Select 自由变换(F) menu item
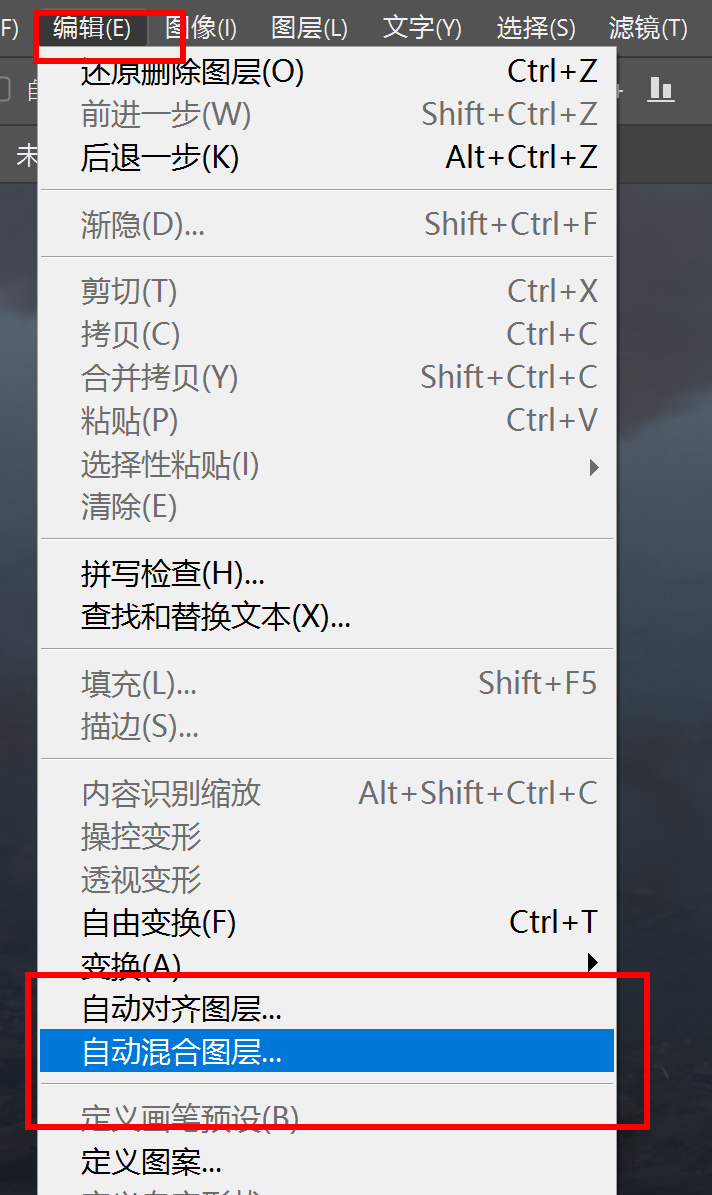This screenshot has height=1195, width=712. click(x=159, y=922)
